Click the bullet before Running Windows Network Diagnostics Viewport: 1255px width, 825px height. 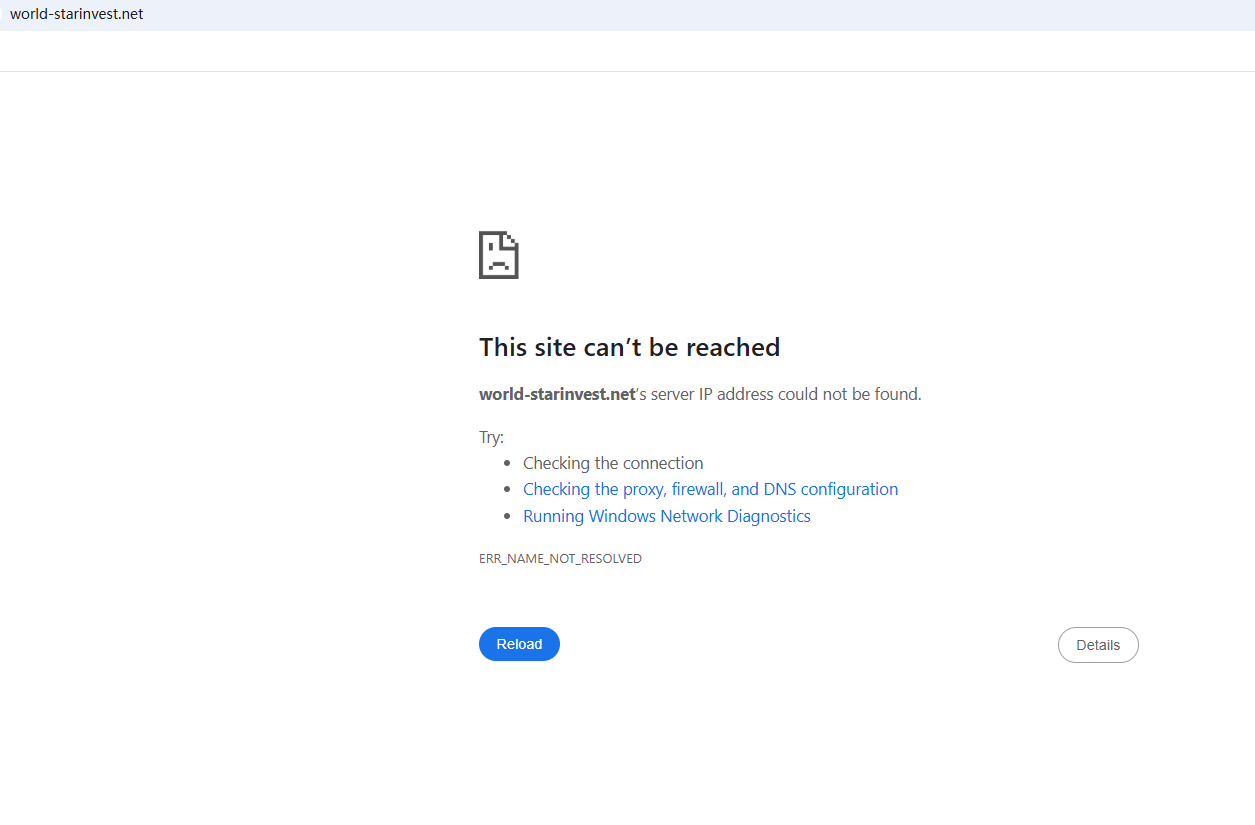[x=509, y=517]
